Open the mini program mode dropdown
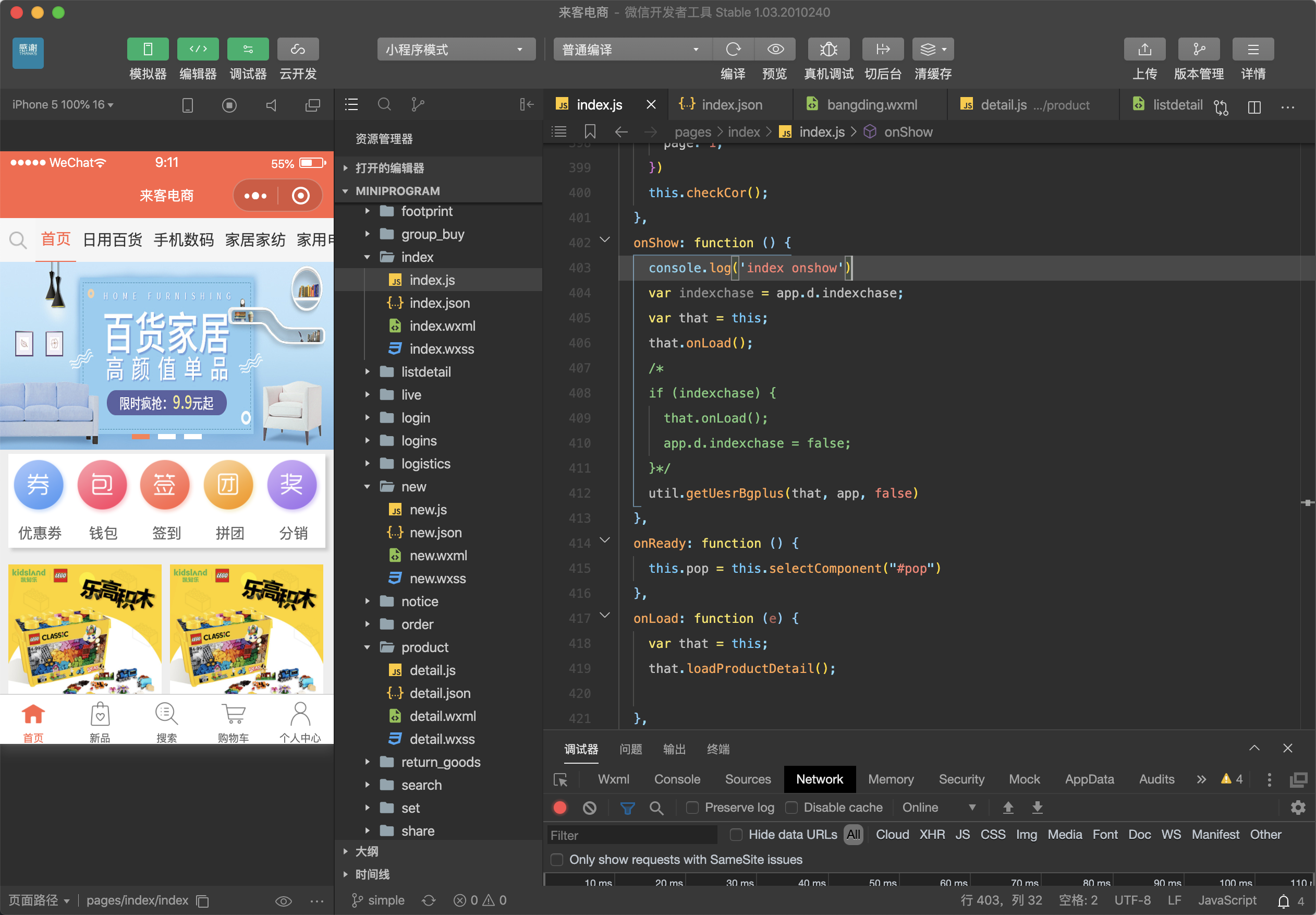The width and height of the screenshot is (1316, 915). click(456, 50)
